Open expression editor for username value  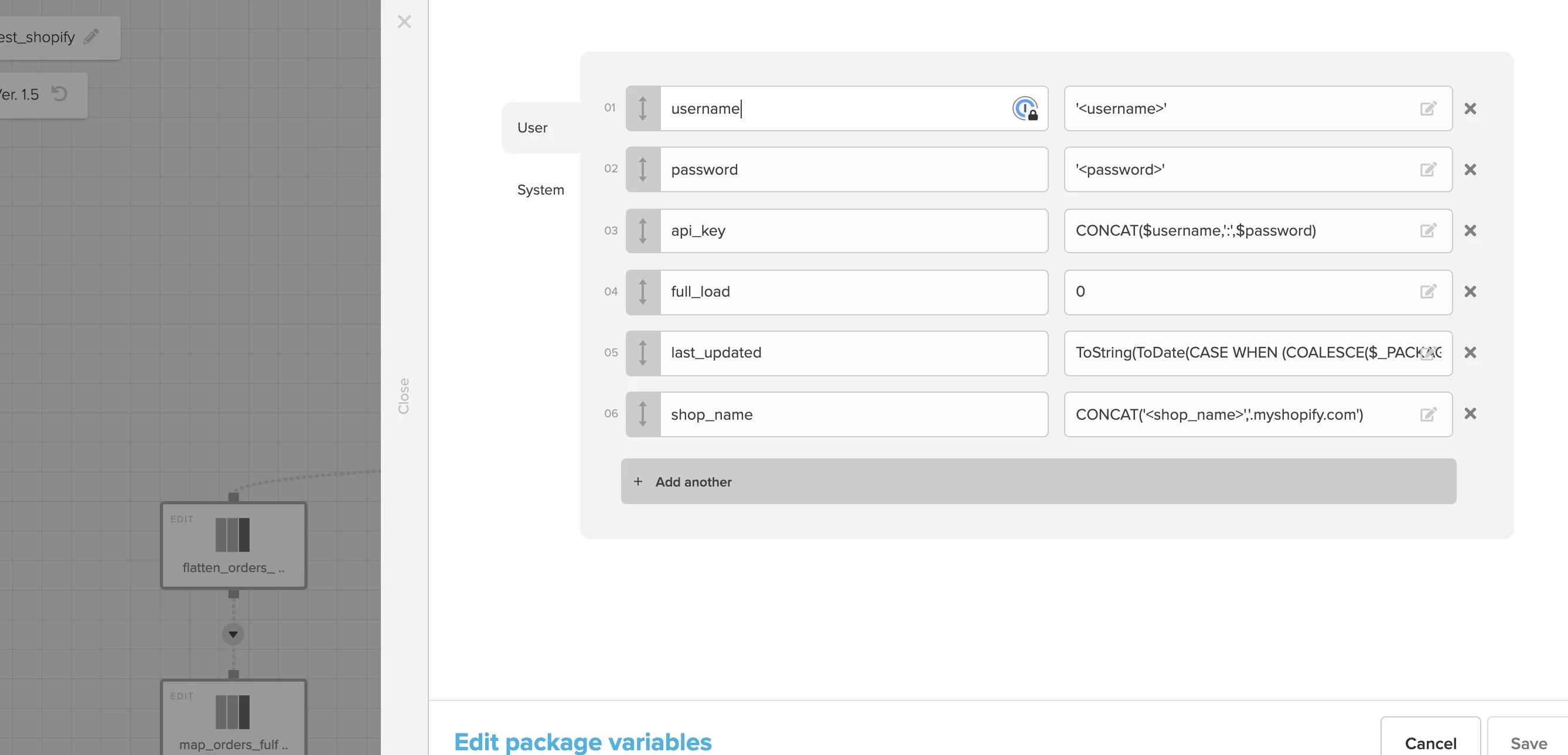tap(1428, 108)
